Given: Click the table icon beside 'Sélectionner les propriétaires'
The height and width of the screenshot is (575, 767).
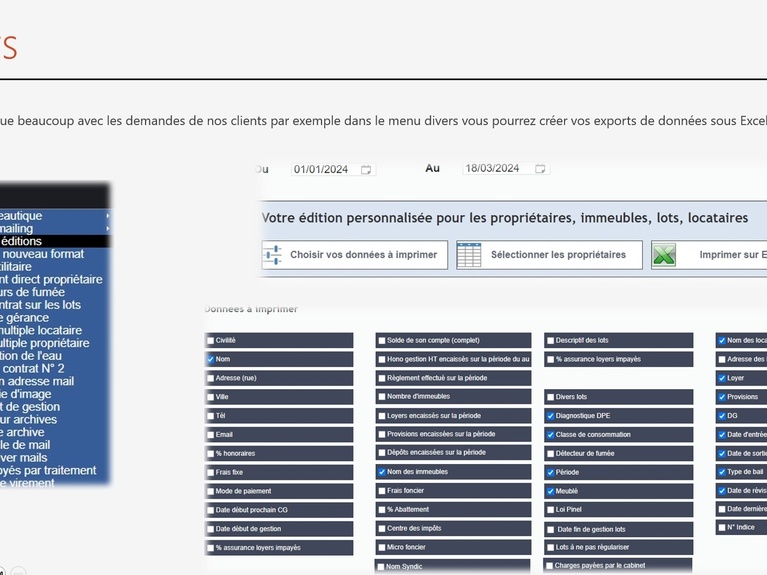Looking at the screenshot, I should pos(469,255).
